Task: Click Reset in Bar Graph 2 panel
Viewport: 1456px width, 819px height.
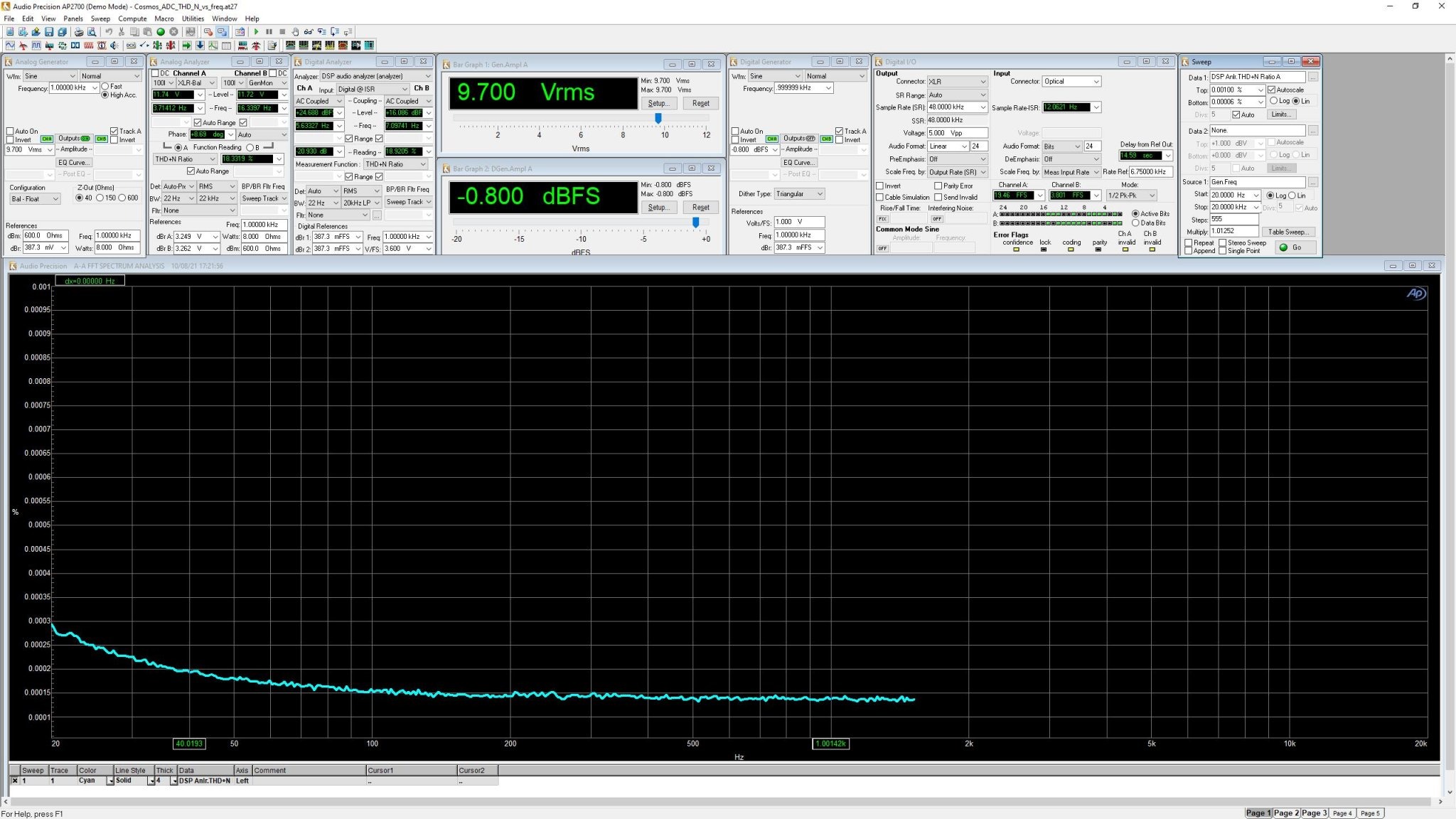Action: (x=700, y=208)
